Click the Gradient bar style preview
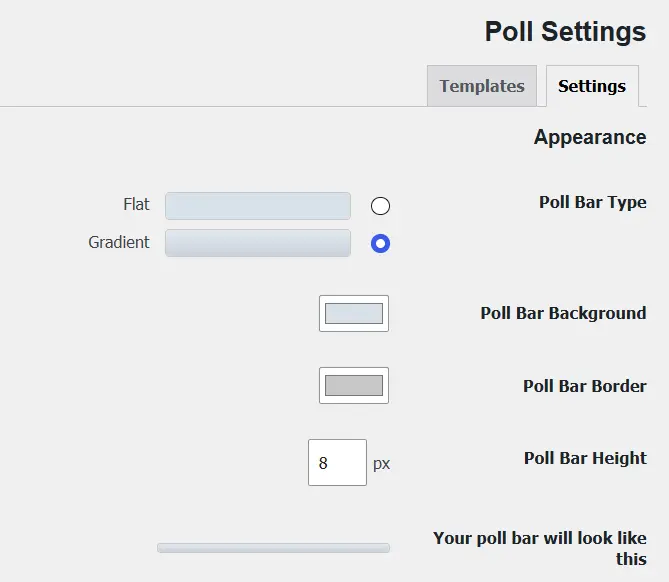Viewport: 669px width, 582px height. point(258,243)
